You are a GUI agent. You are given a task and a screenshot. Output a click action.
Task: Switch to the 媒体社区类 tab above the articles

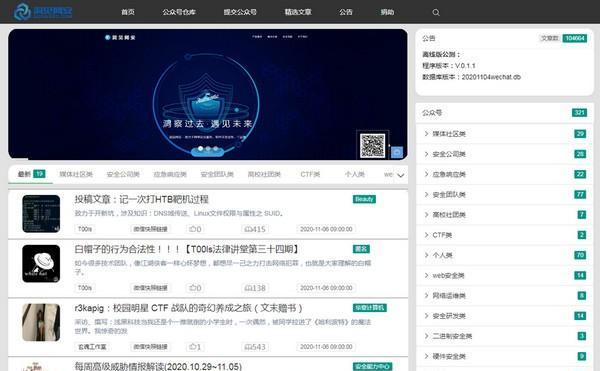tap(76, 174)
